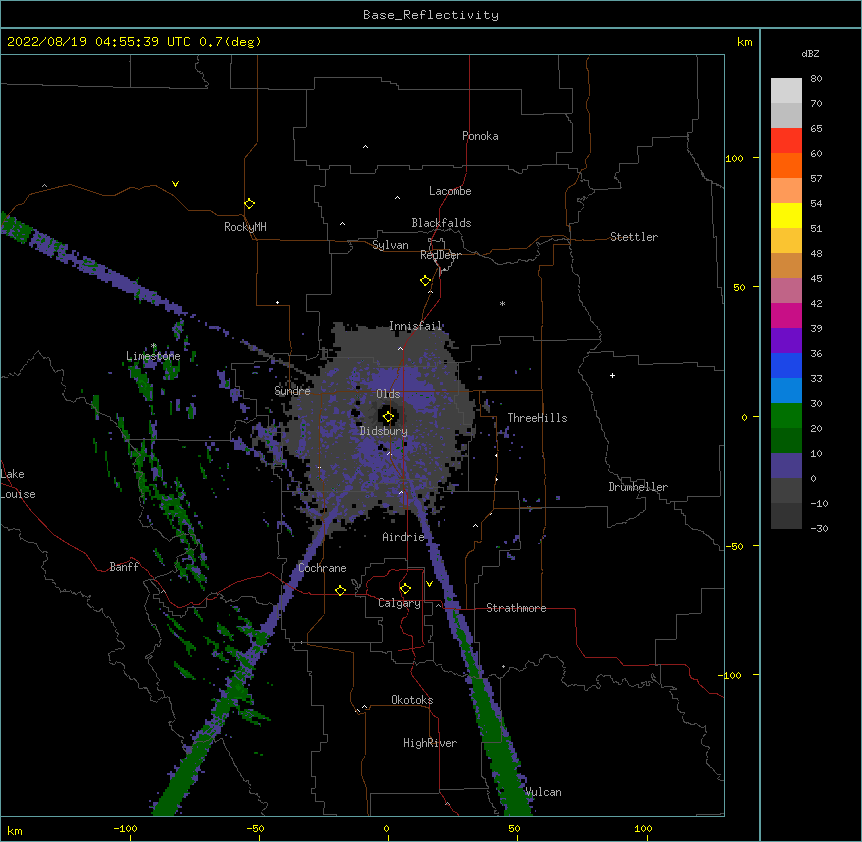Image resolution: width=862 pixels, height=842 pixels.
Task: Select the Strathmore label
Action: pos(516,608)
